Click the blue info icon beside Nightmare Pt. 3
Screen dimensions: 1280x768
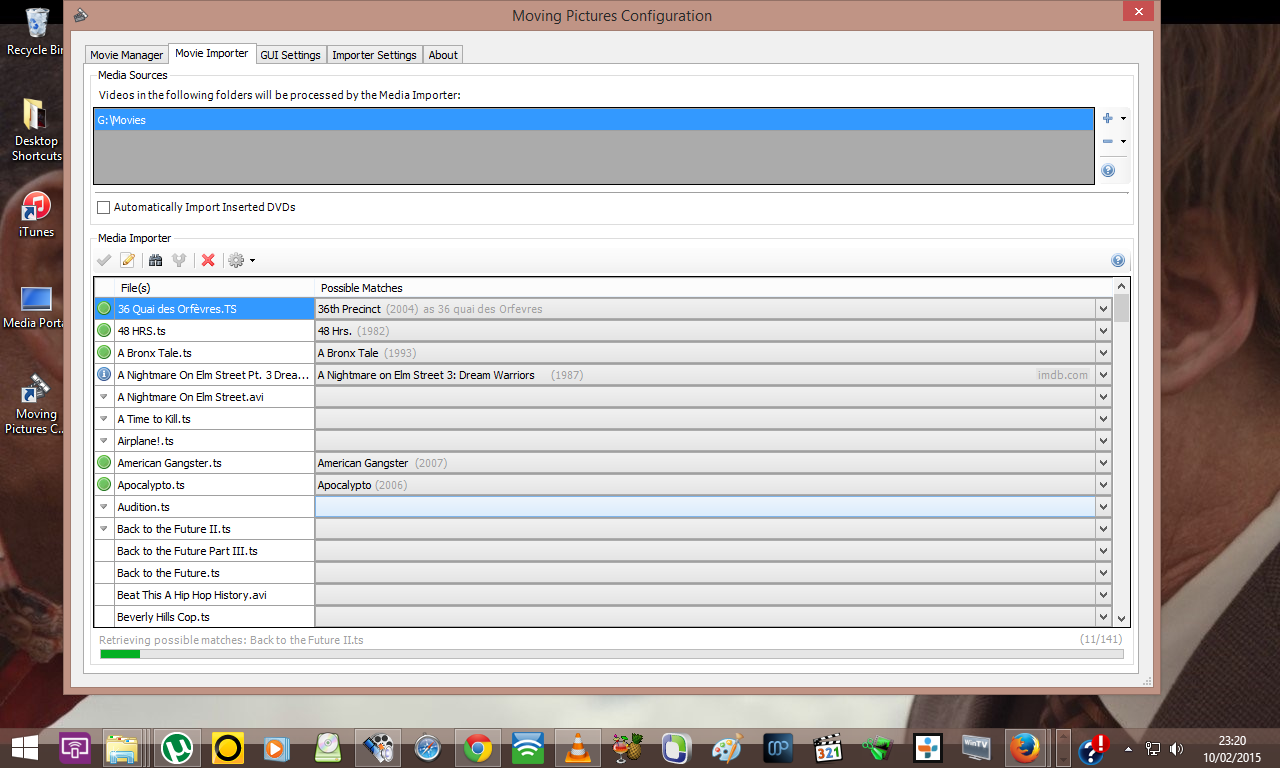click(x=104, y=375)
